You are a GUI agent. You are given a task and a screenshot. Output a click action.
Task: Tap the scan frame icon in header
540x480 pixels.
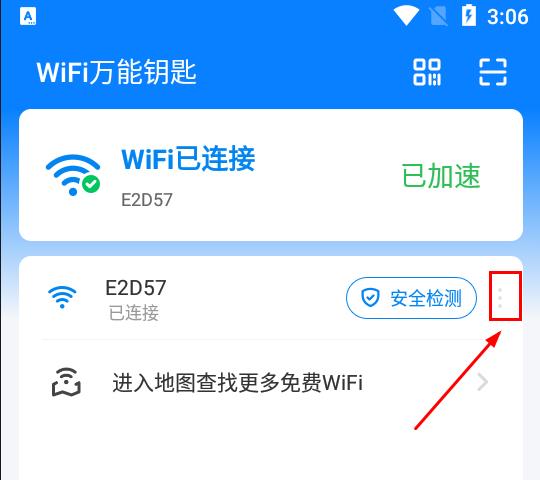coord(493,72)
